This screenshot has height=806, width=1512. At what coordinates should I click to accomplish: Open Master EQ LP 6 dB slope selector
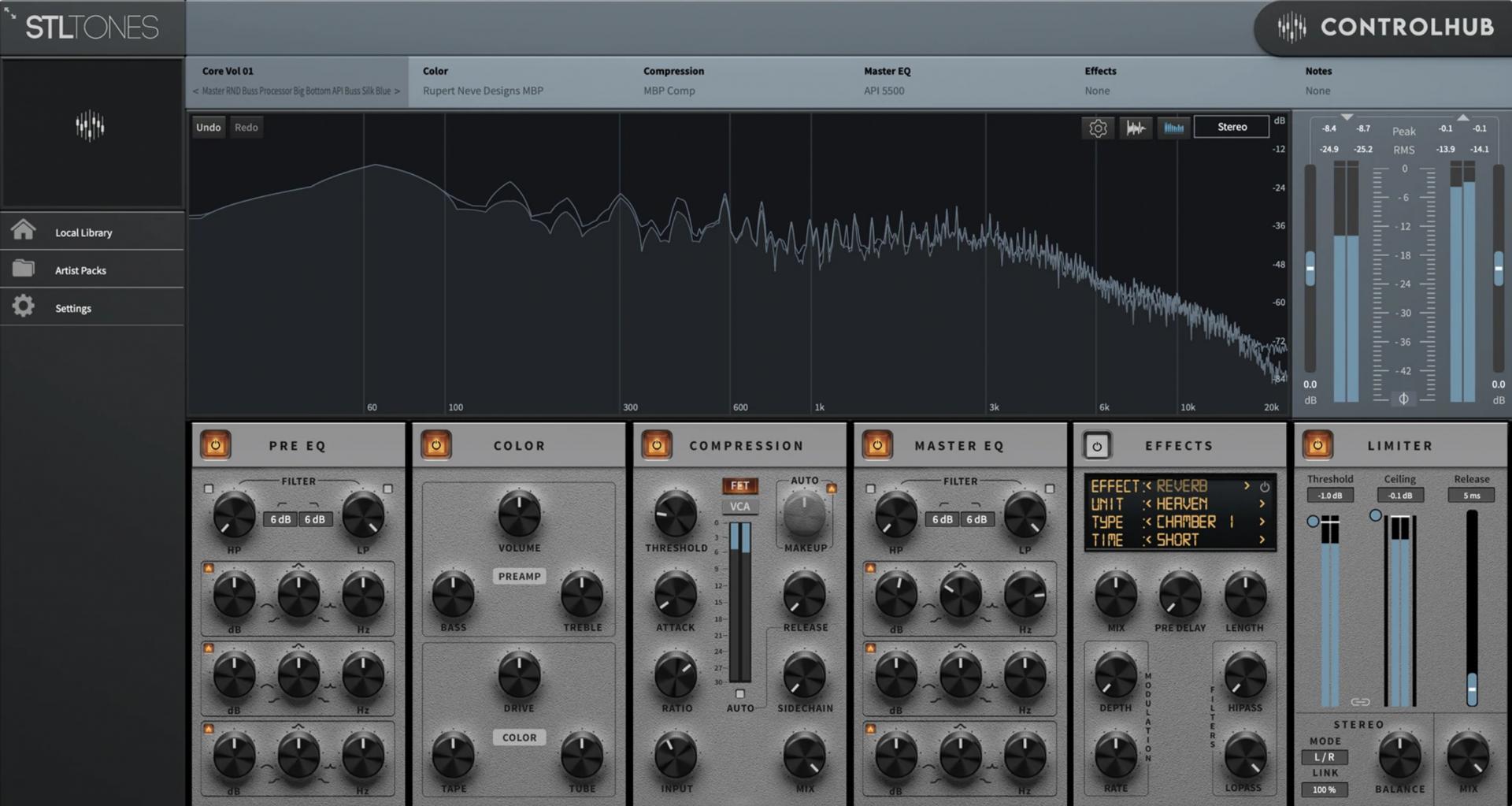click(x=976, y=519)
